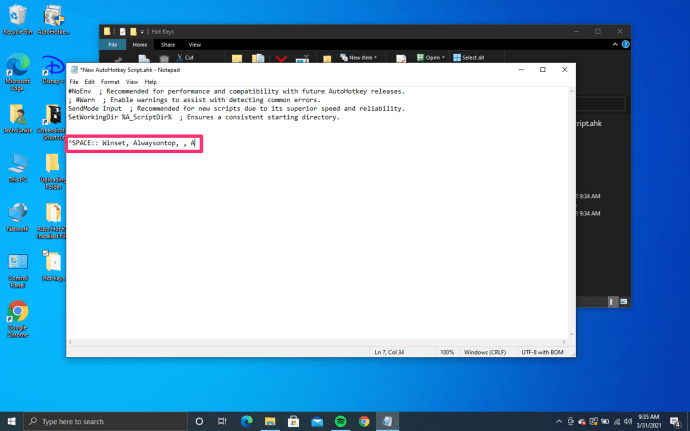Click the Properties icon in explorer ribbon
690x431 pixels.
(x=401, y=59)
